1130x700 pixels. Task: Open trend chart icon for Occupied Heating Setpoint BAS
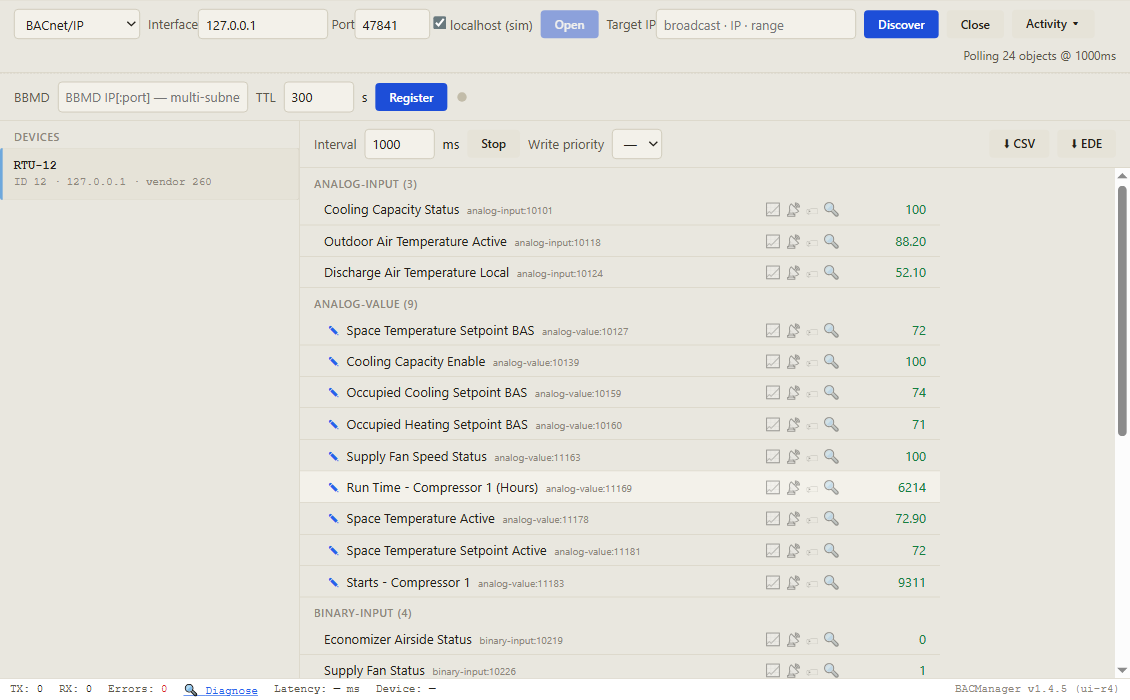[x=773, y=425]
